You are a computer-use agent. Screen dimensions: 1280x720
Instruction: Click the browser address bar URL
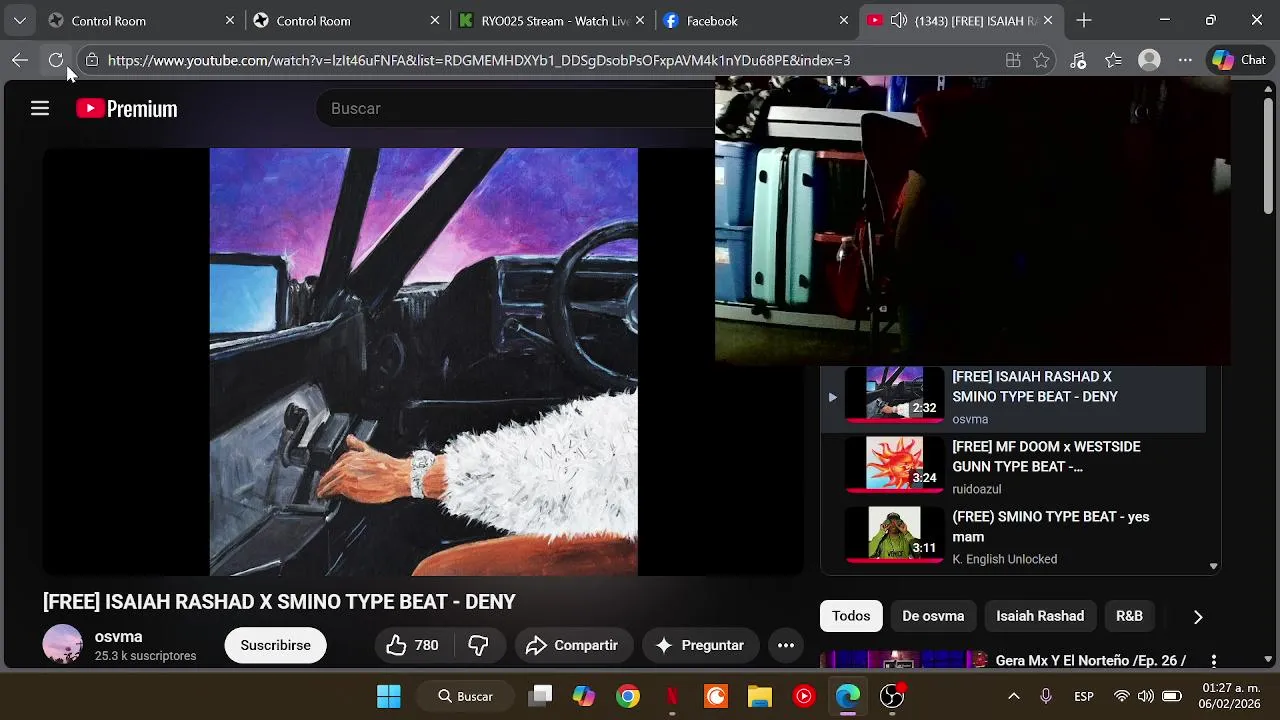[479, 60]
